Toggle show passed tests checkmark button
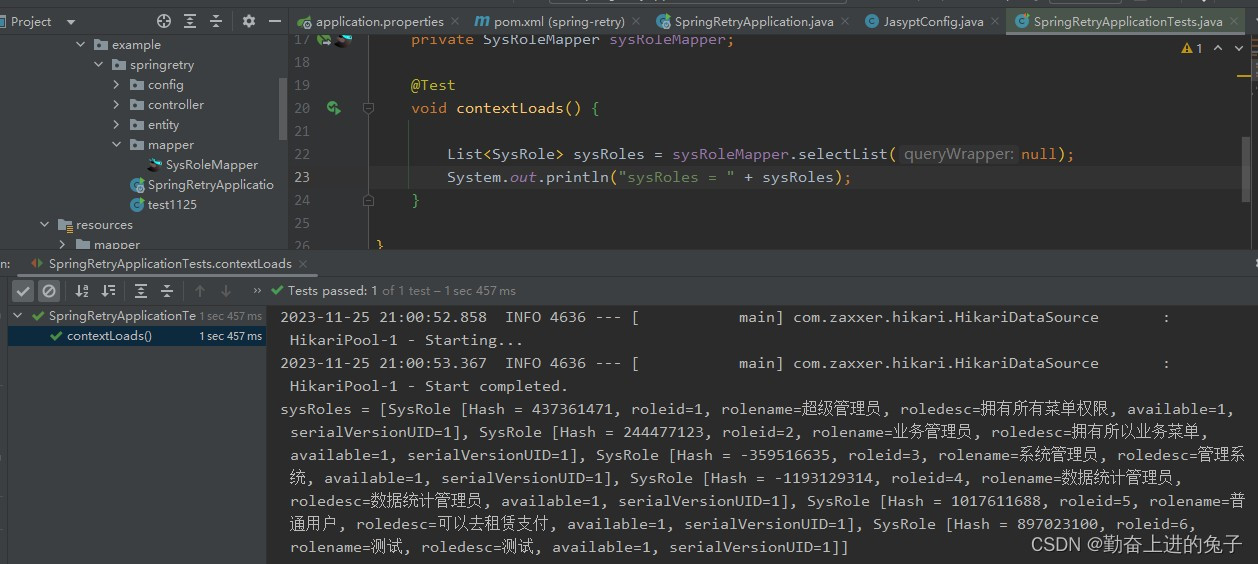This screenshot has height=564, width=1258. (x=23, y=291)
